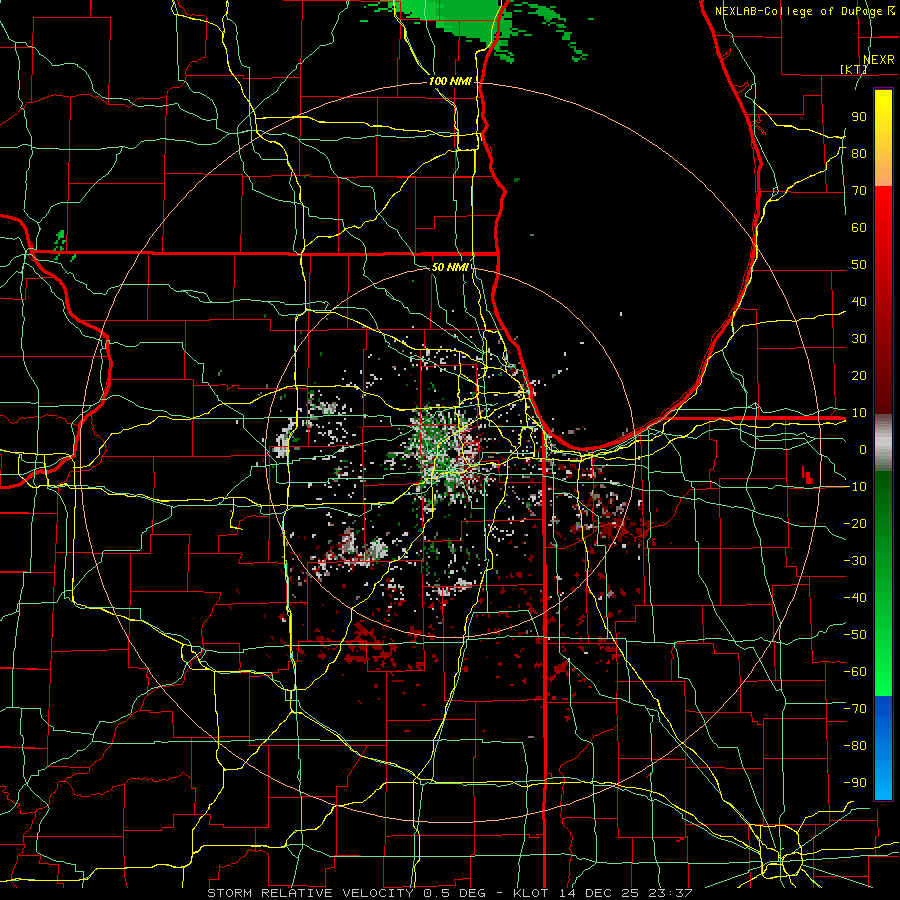Viewport: 900px width, 900px height.
Task: Click the -90 value on velocity scale
Action: tap(855, 782)
